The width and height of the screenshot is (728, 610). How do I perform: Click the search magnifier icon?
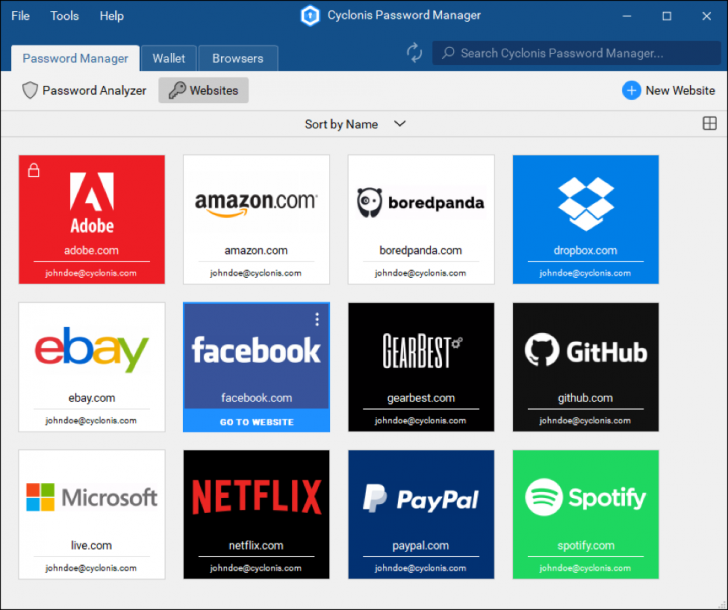(448, 53)
